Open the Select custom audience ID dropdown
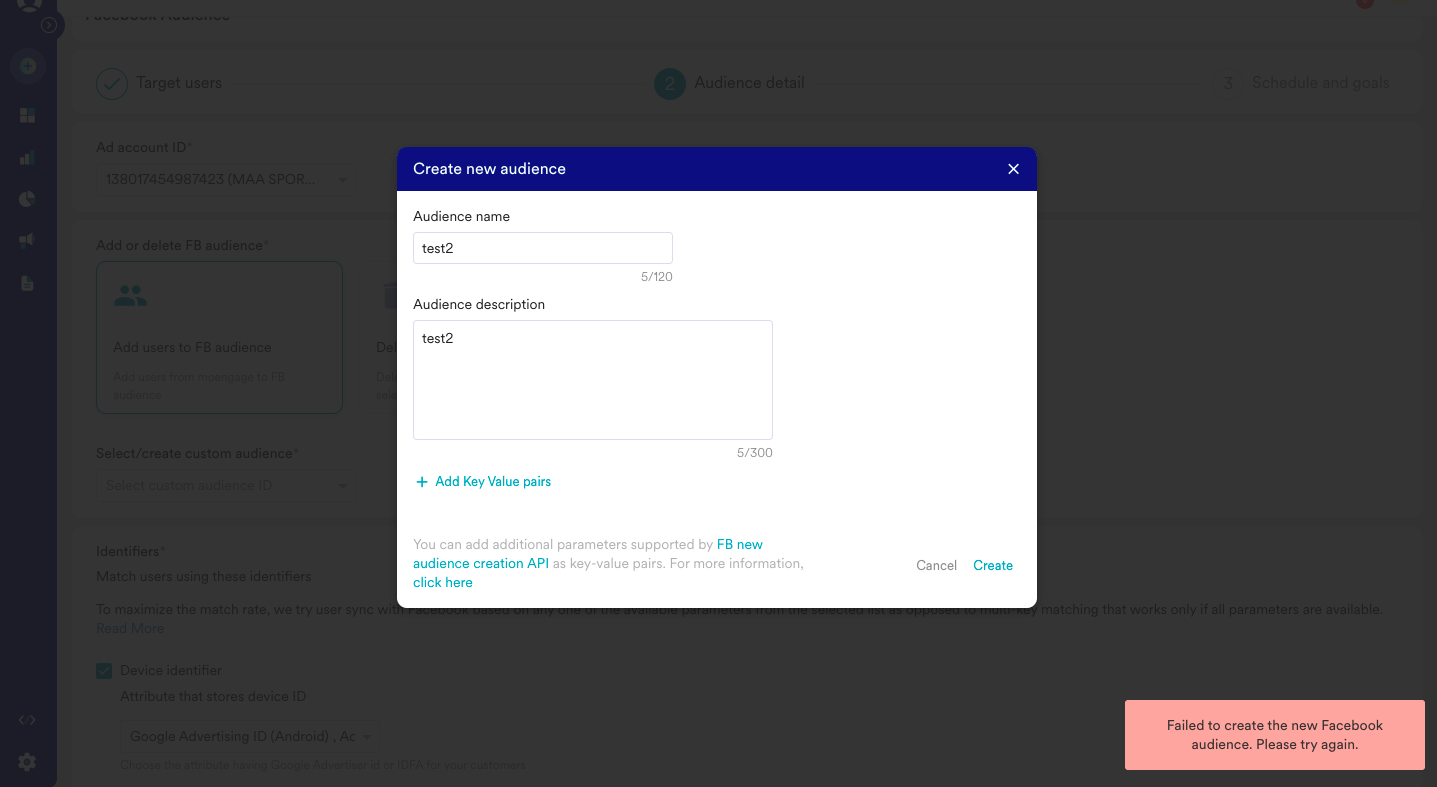Viewport: 1437px width, 787px height. [226, 485]
